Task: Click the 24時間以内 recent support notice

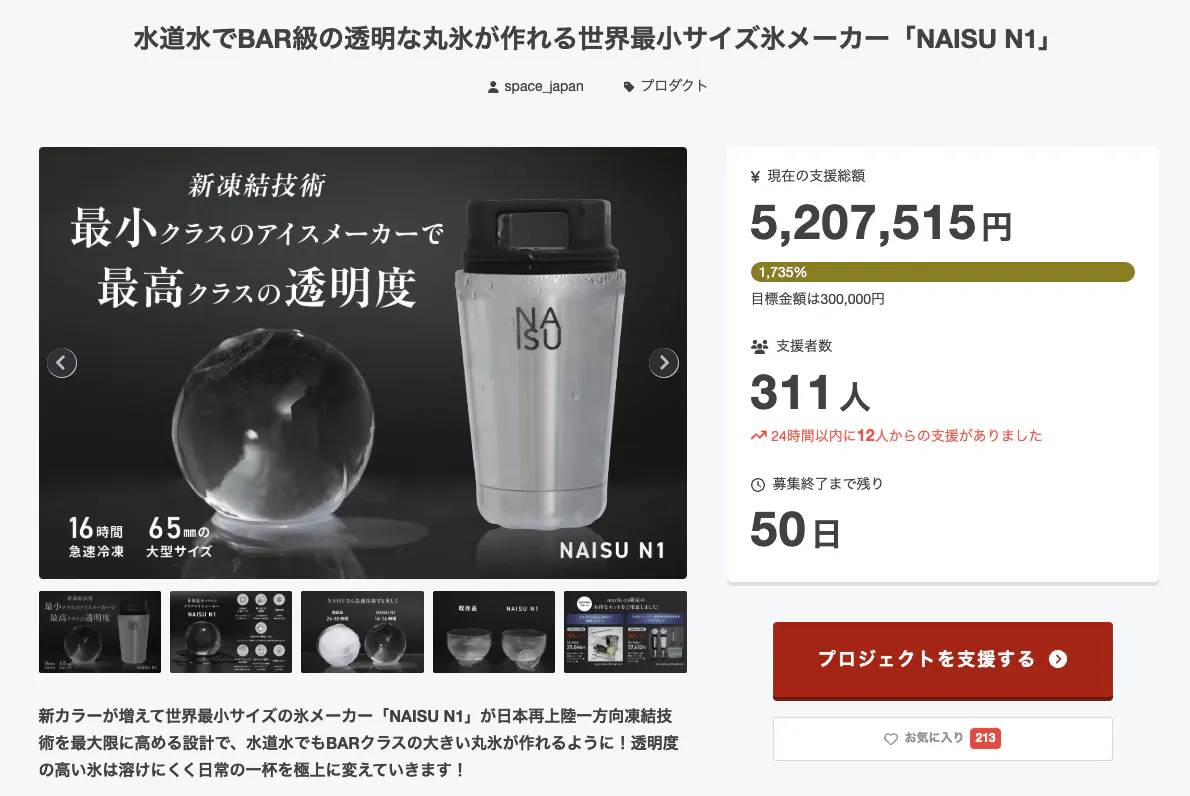Action: click(896, 436)
